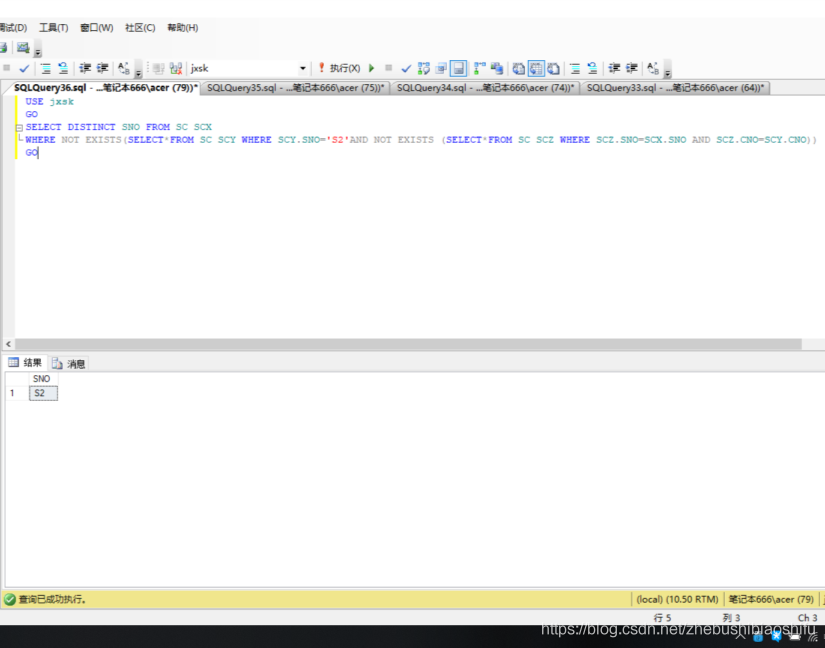Click the WHERE NOT EXISTS code line

[420, 139]
